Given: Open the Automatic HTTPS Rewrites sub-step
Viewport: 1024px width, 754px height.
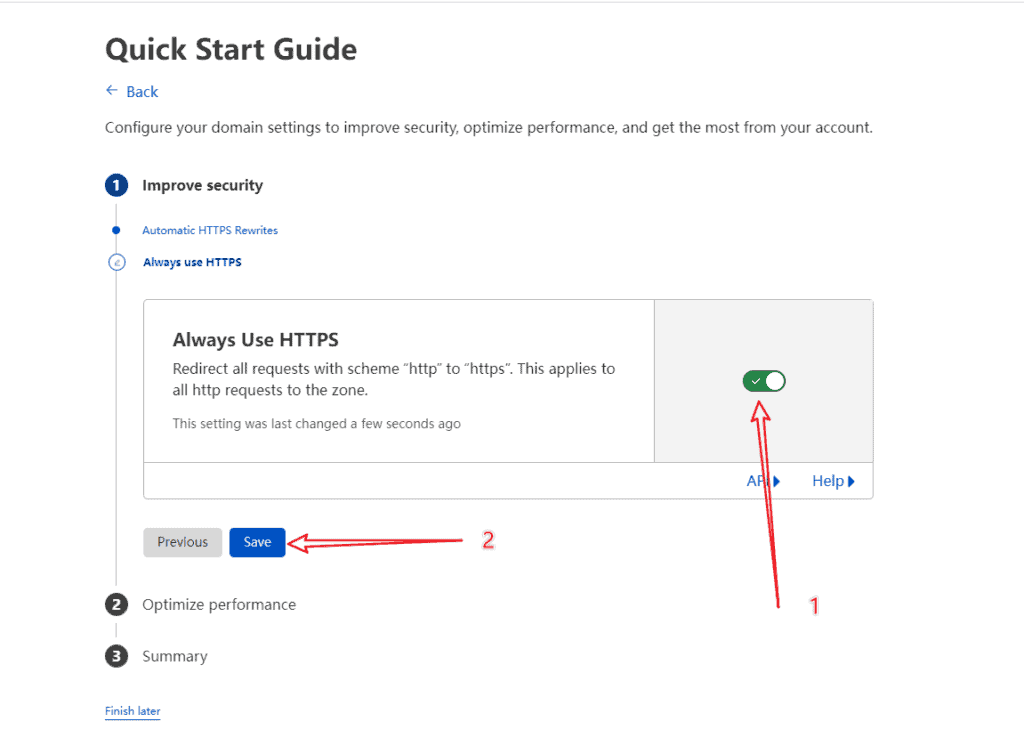Looking at the screenshot, I should pos(210,230).
